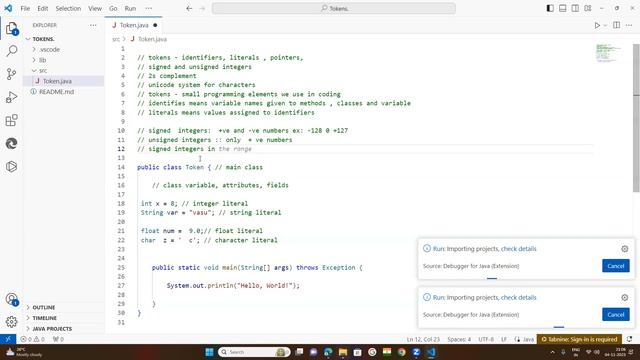Expand the lib folder
Viewport: 640px width, 360px height.
(42, 60)
